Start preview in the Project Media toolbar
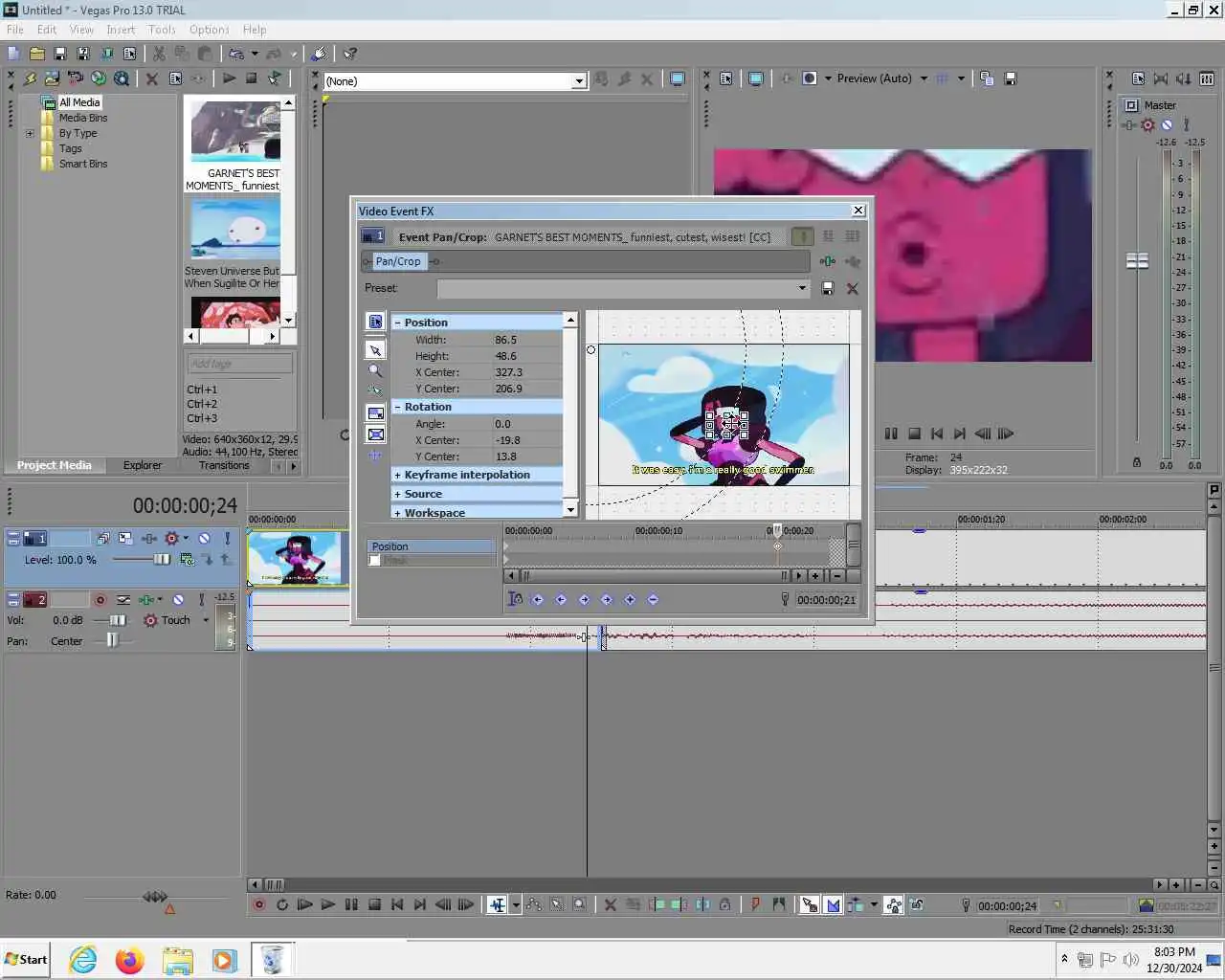Screen dimensions: 1225x980 point(229,78)
